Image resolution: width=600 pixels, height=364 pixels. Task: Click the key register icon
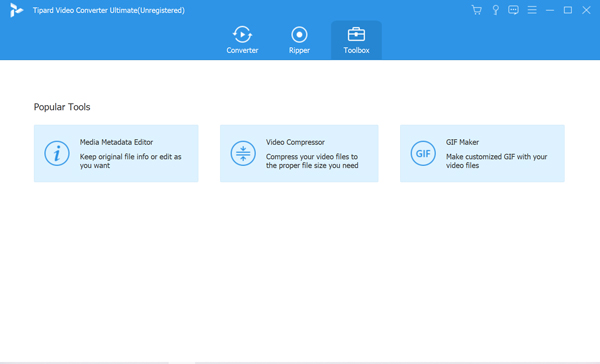(x=496, y=10)
